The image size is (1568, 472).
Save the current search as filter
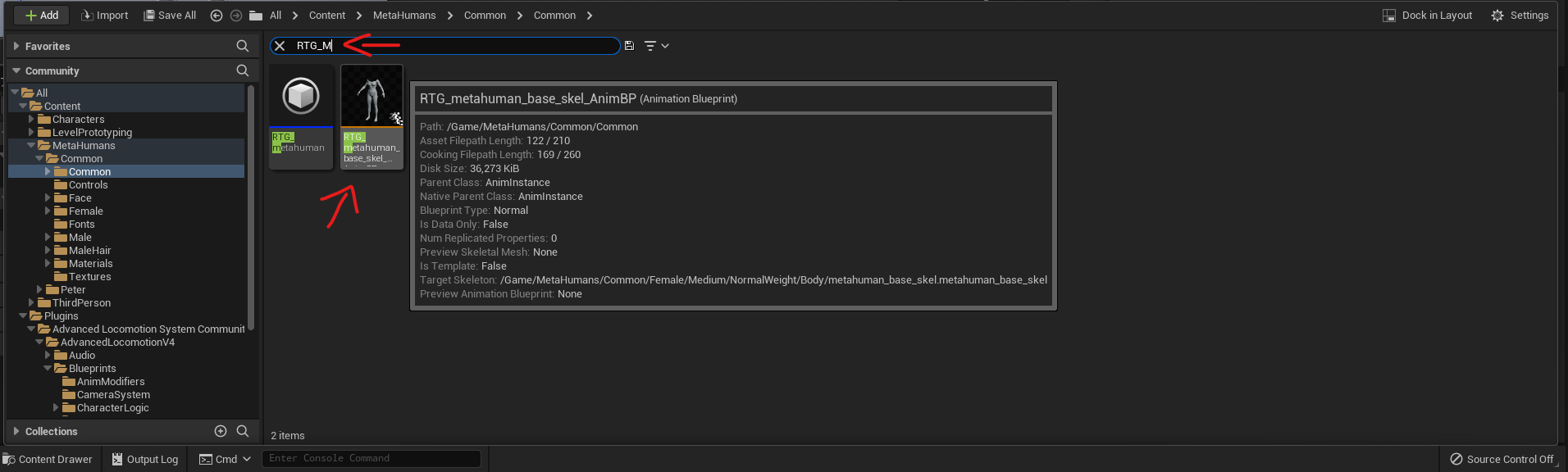(x=629, y=46)
